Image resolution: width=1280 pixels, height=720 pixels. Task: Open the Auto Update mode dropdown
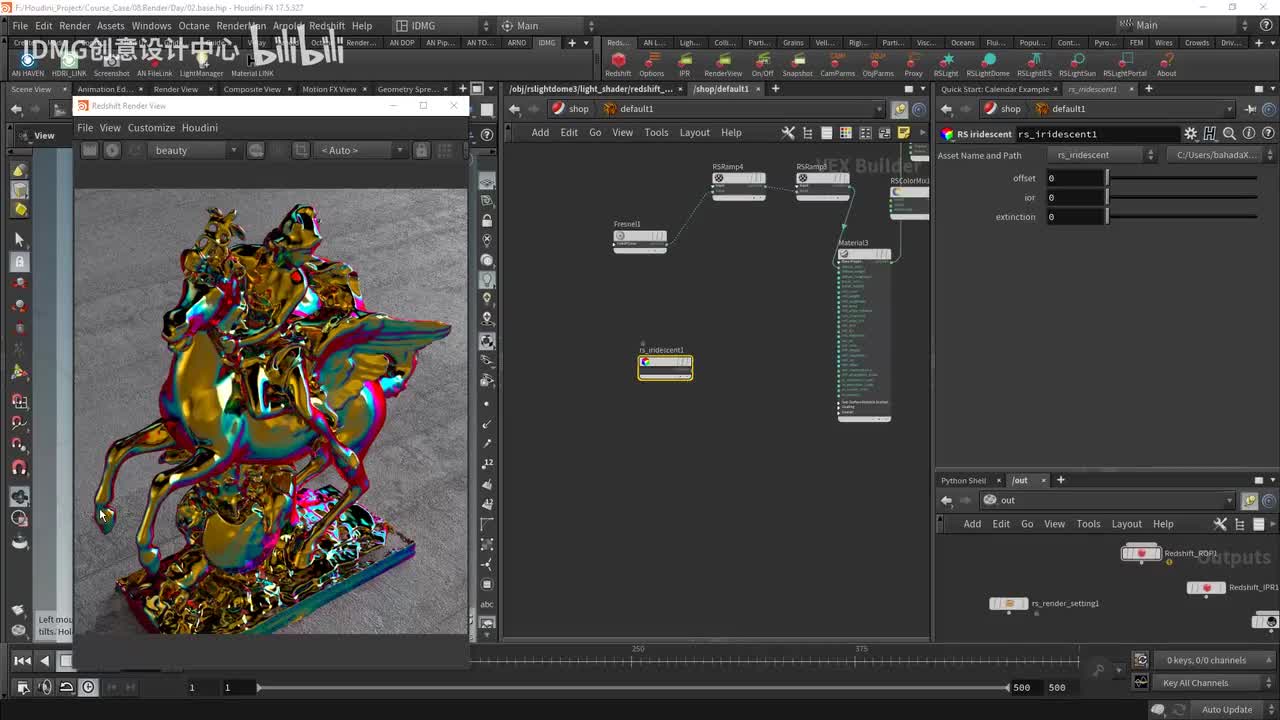[1227, 709]
